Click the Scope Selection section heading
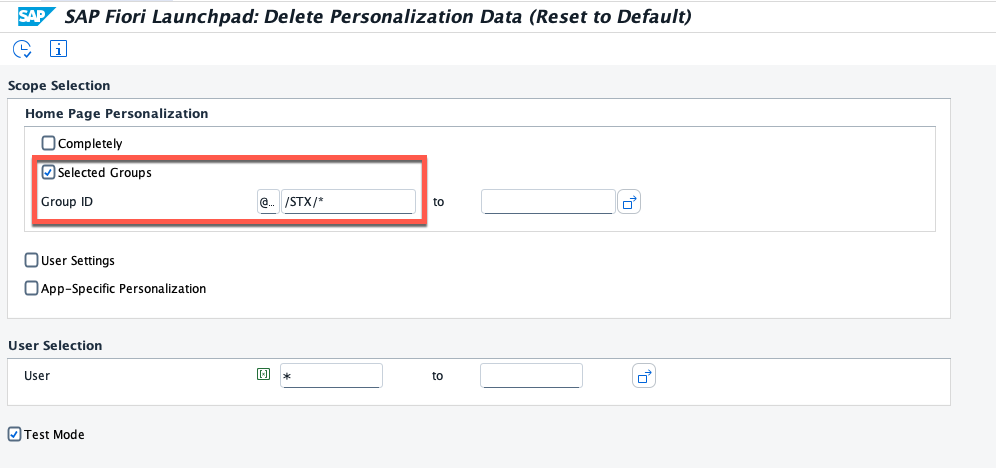 [59, 86]
